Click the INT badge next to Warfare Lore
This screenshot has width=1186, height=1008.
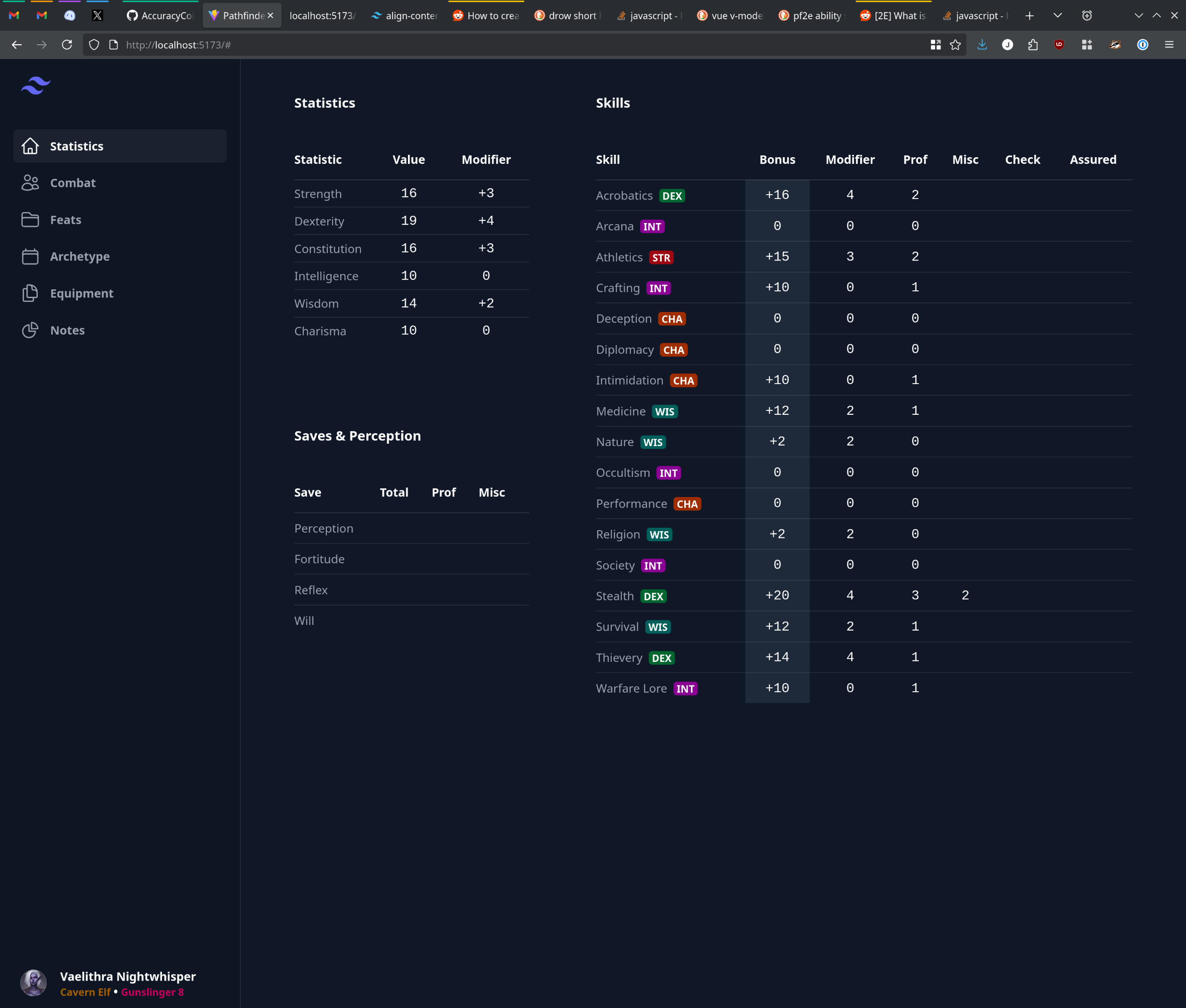coord(685,689)
